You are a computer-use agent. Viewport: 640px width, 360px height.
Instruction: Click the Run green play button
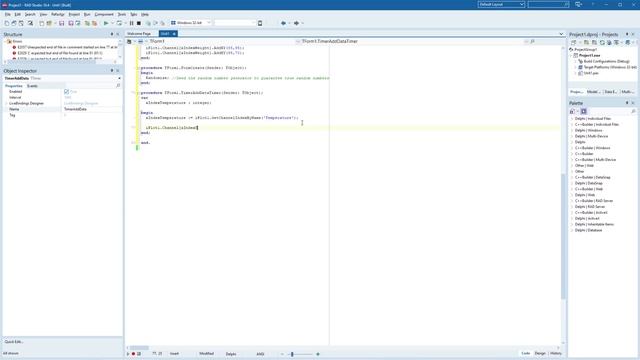[x=106, y=23]
